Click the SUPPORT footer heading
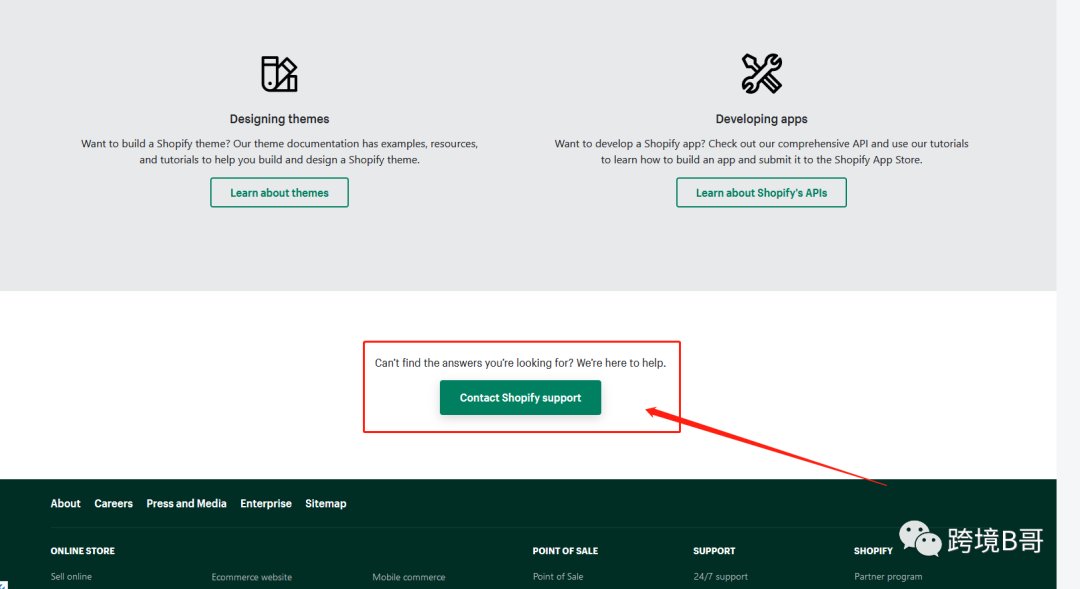Screen dimensions: 1080x589 point(714,551)
